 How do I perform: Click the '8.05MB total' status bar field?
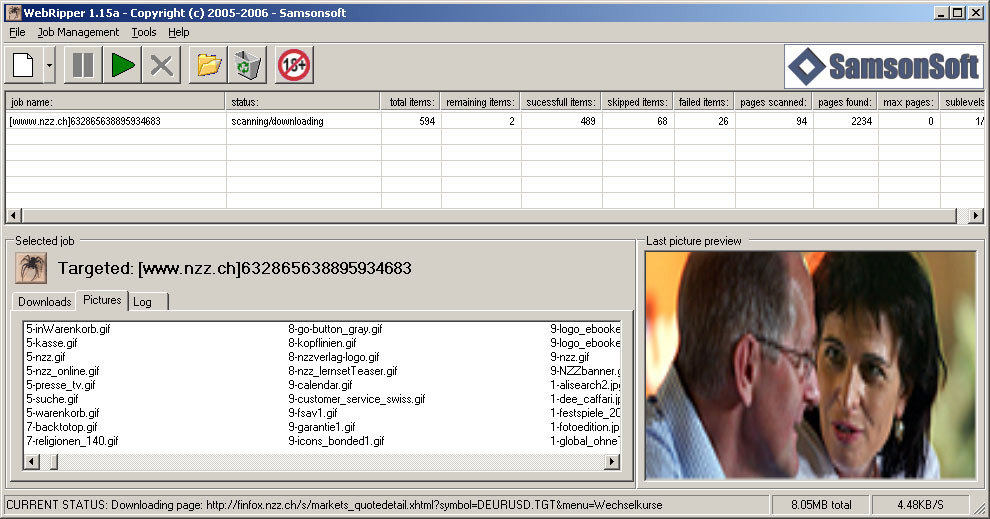point(821,505)
